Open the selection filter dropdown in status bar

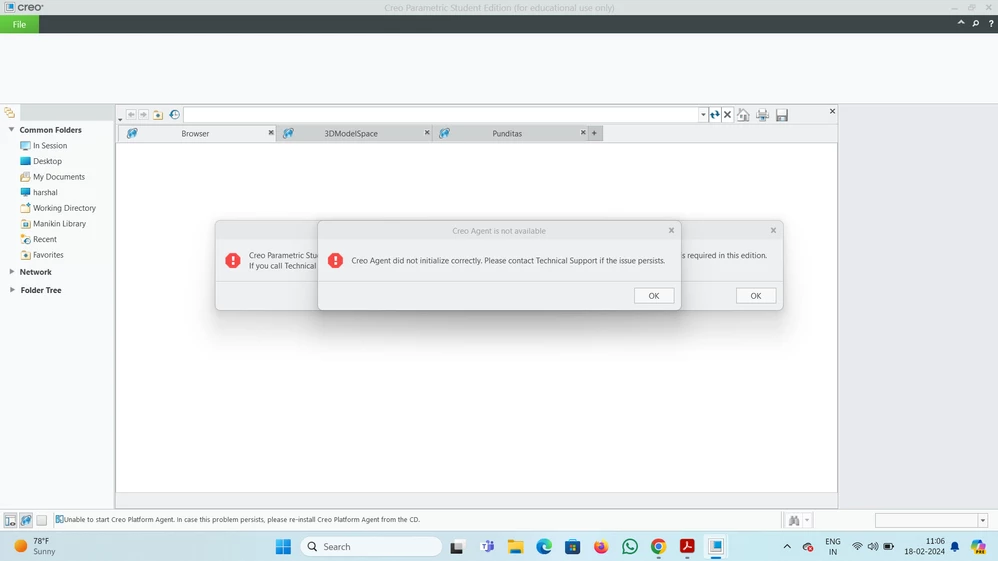(x=982, y=521)
